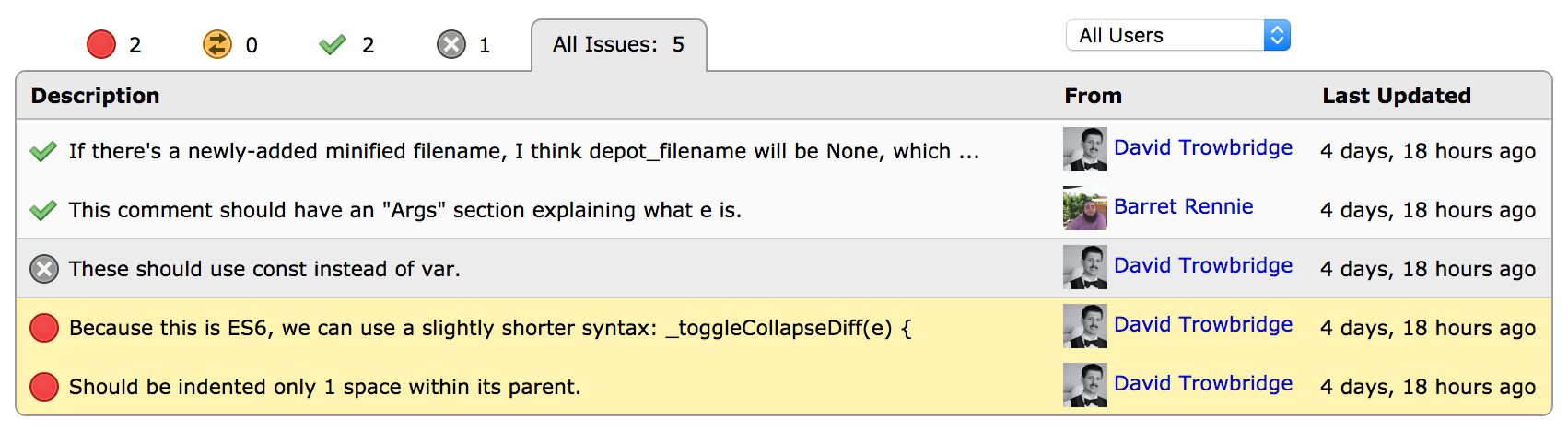
Task: Sort by the From column header
Action: [1093, 96]
